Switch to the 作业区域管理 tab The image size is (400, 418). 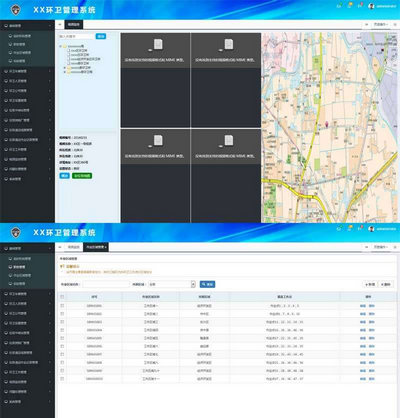tap(96, 247)
